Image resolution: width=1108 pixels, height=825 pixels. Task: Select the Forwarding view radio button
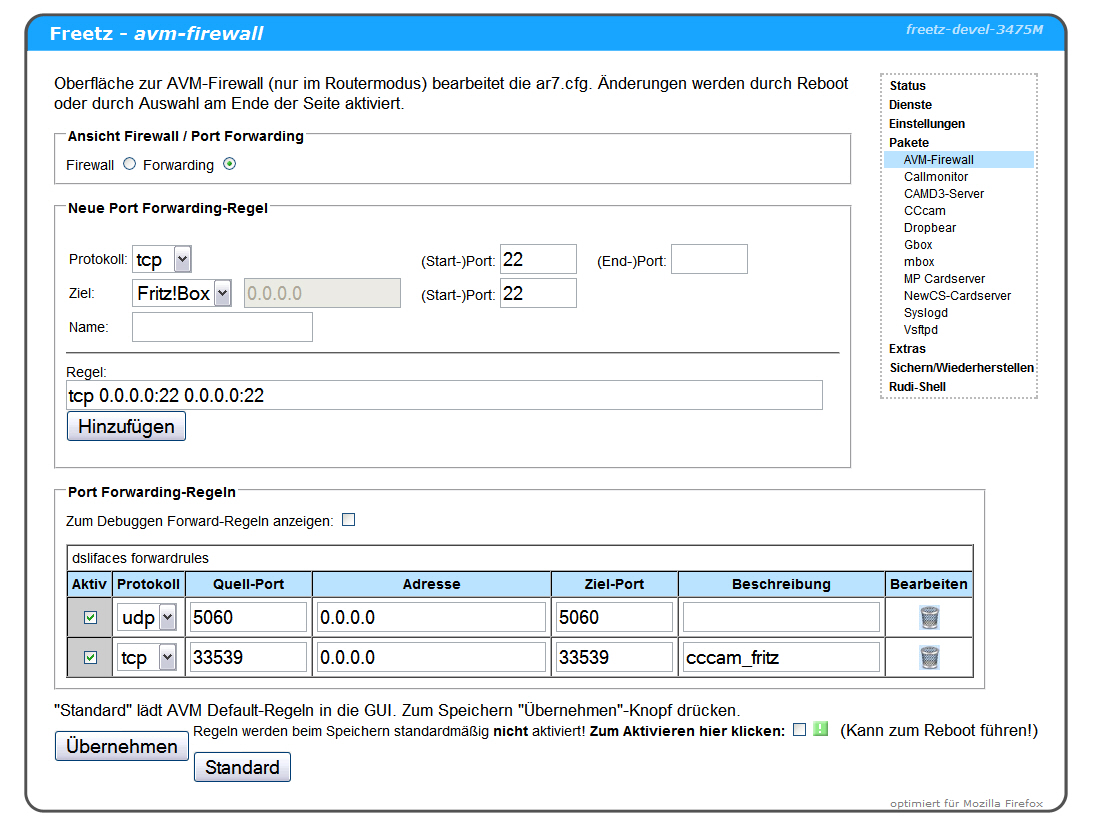(230, 164)
